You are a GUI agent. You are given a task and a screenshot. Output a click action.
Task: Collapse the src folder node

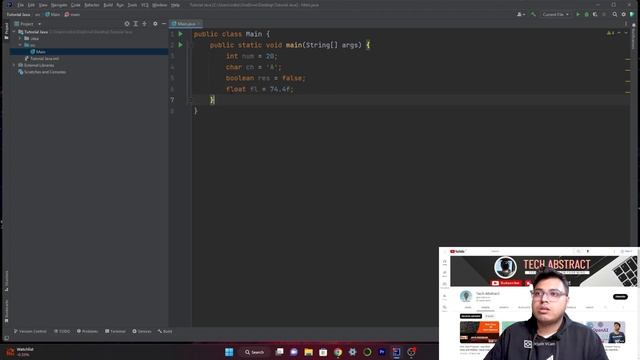click(20, 45)
